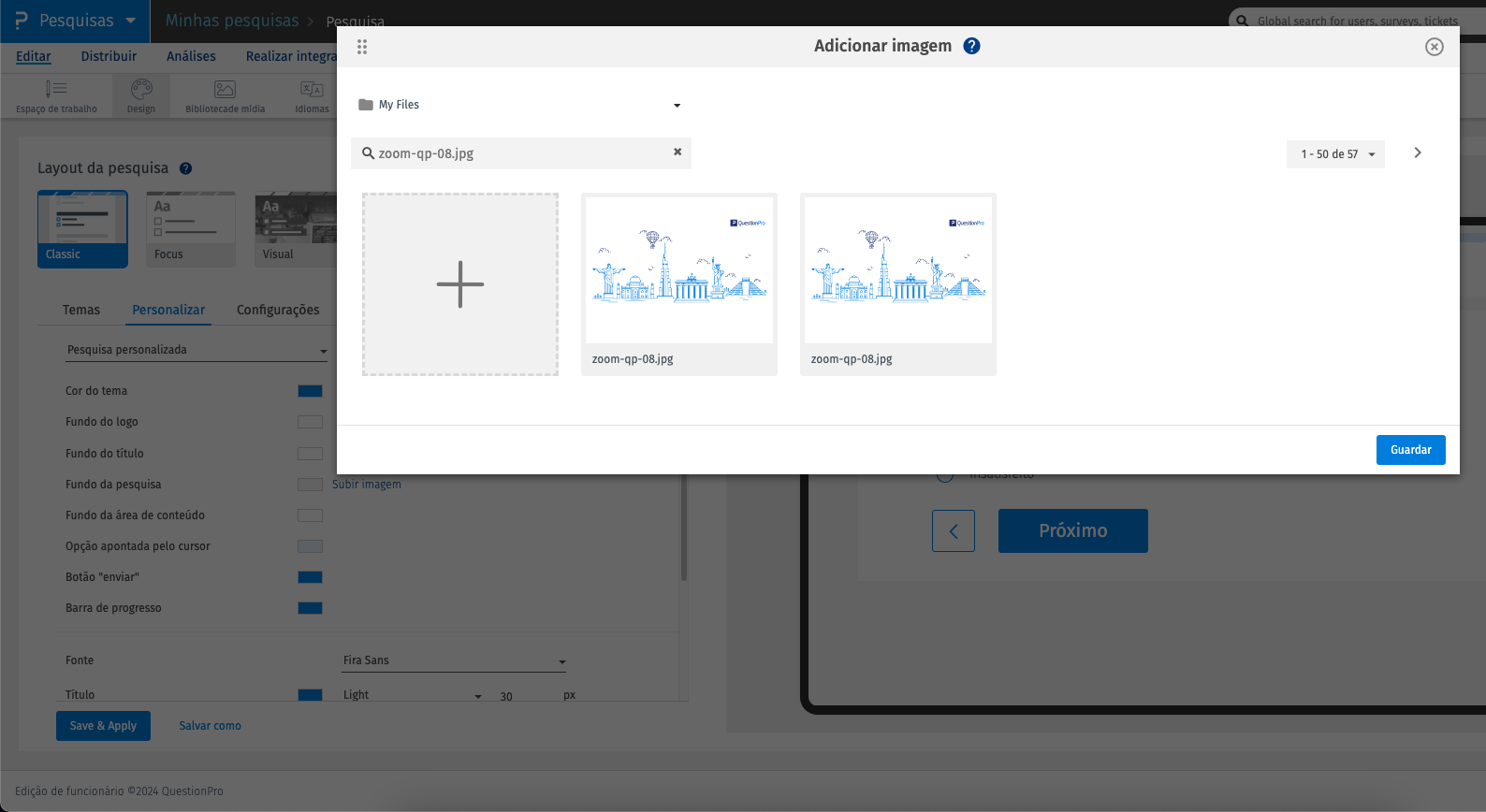
Task: Open the Configurações tab
Action: point(278,310)
